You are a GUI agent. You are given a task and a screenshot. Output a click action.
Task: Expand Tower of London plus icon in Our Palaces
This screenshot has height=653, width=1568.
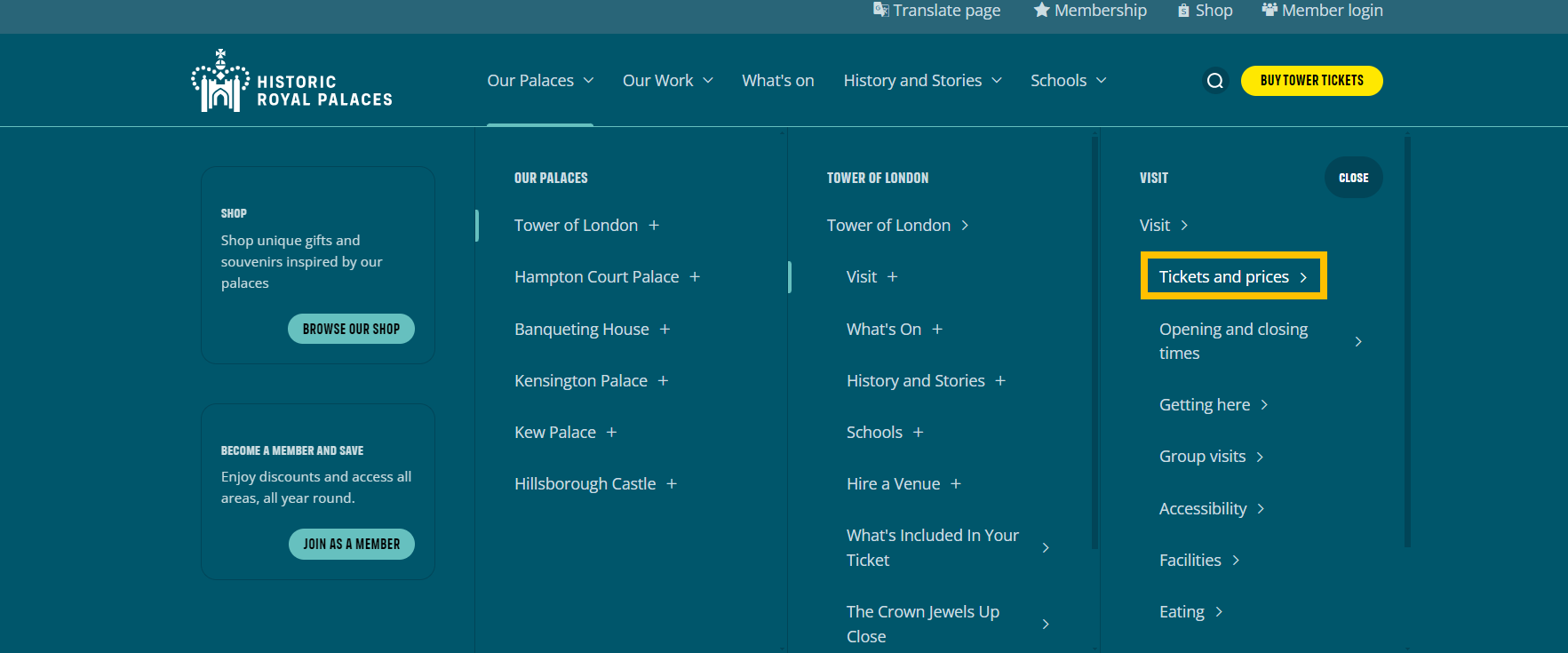click(x=654, y=226)
